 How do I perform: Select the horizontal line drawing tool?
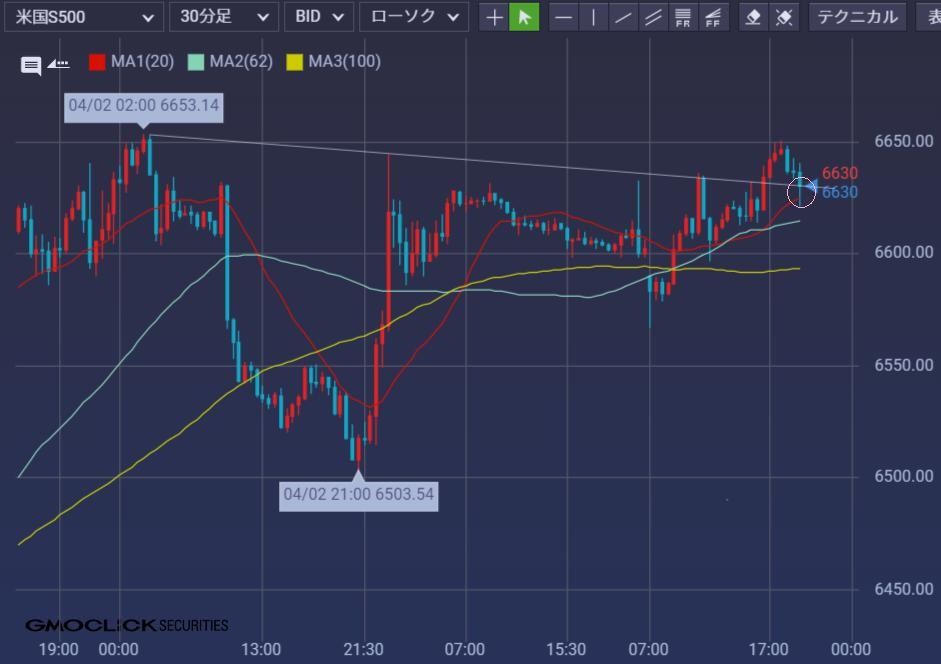(x=564, y=17)
